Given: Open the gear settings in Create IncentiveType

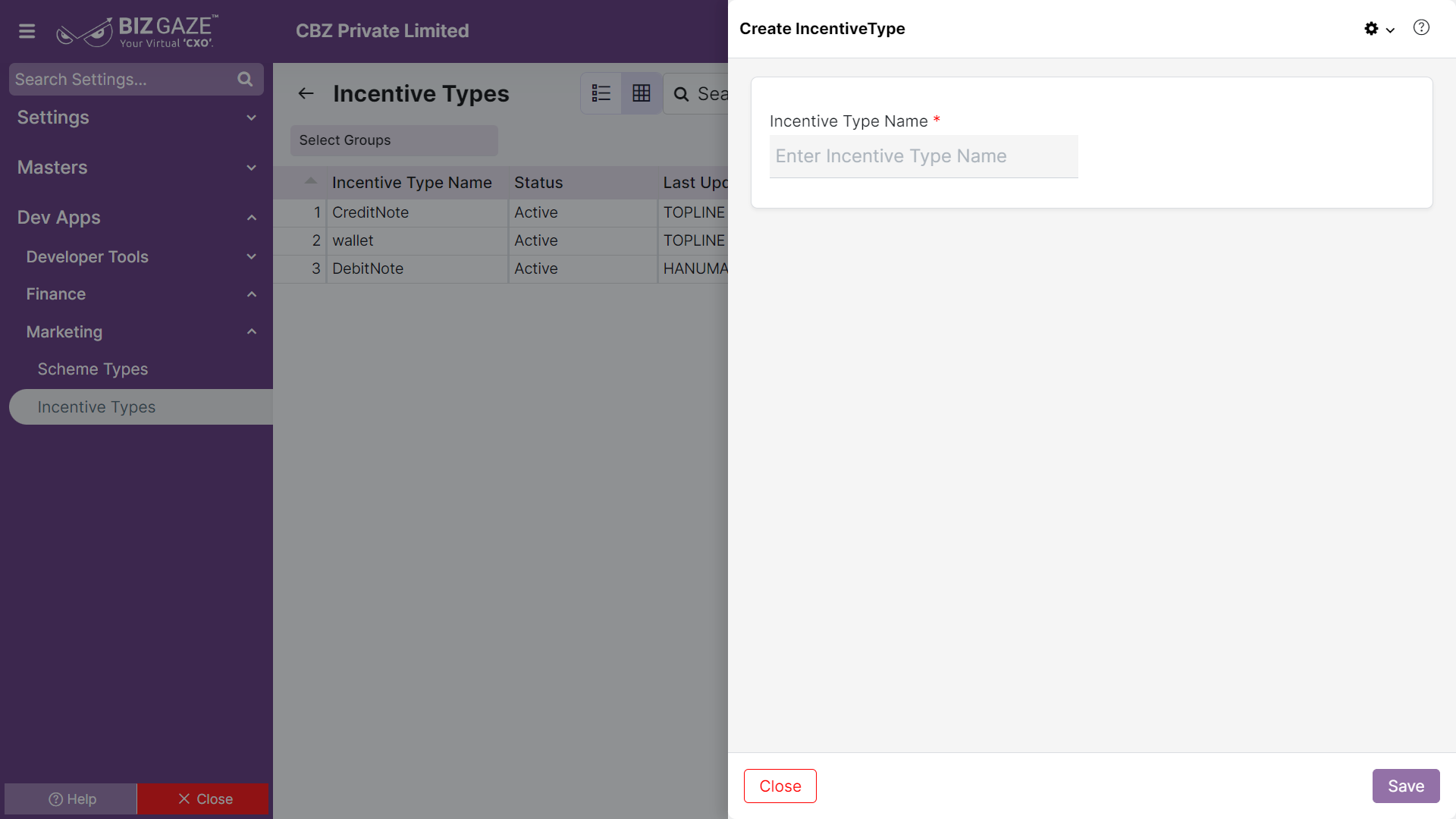Looking at the screenshot, I should [1371, 29].
